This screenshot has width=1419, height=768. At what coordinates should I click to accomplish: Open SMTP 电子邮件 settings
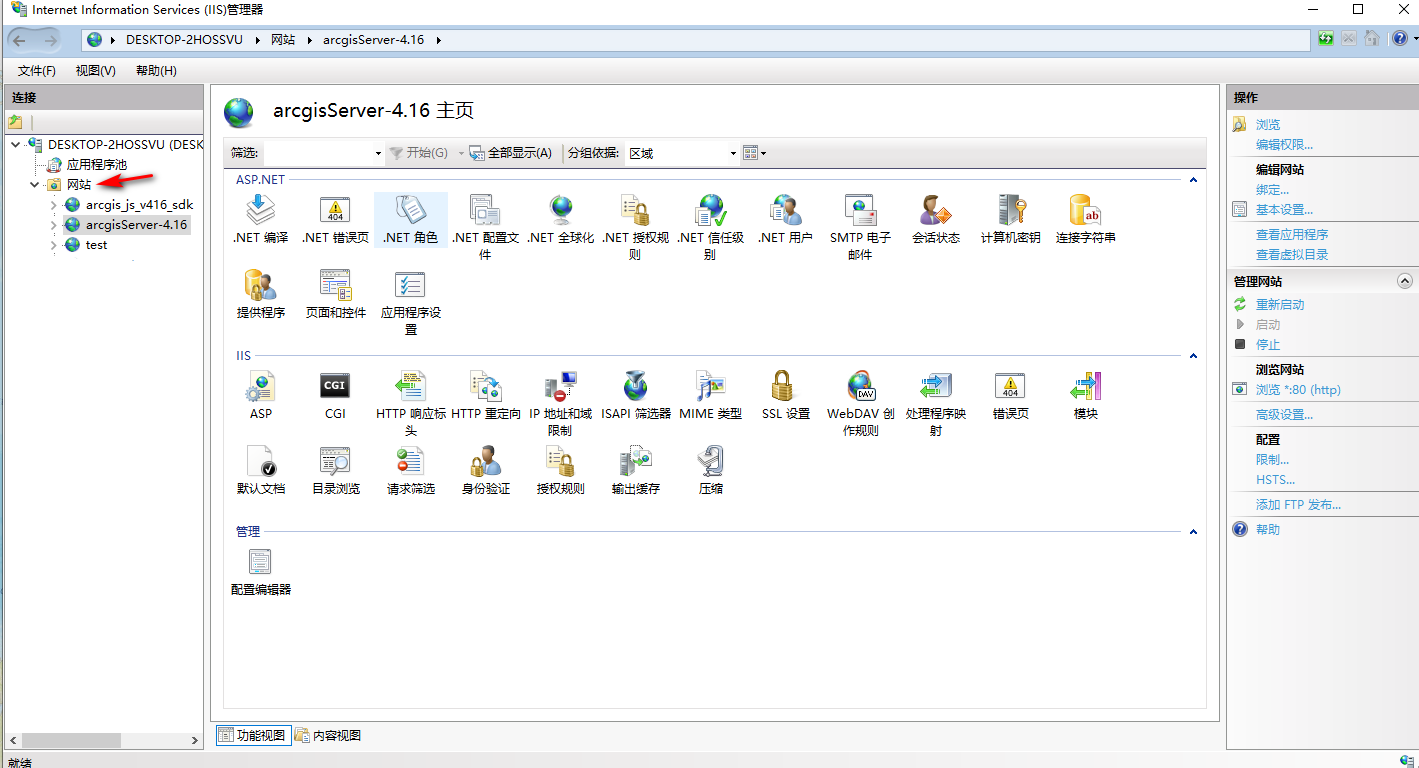860,228
